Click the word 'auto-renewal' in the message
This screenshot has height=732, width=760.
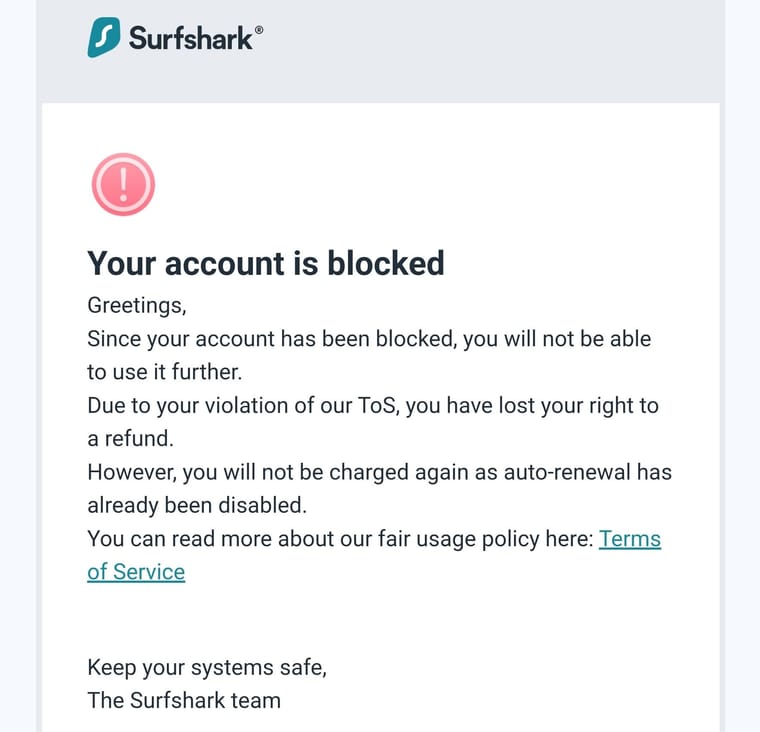(567, 472)
